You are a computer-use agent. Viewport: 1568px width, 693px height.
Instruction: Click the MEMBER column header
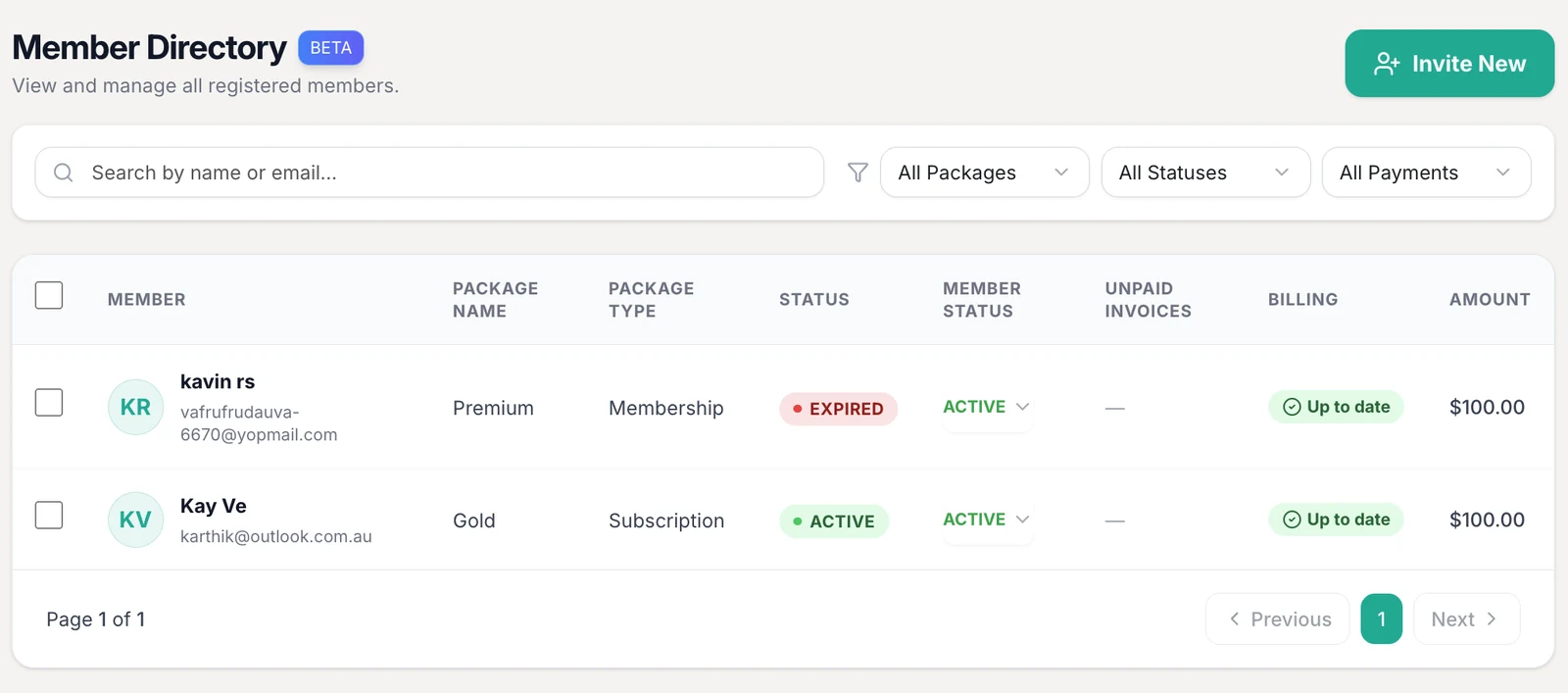[147, 300]
